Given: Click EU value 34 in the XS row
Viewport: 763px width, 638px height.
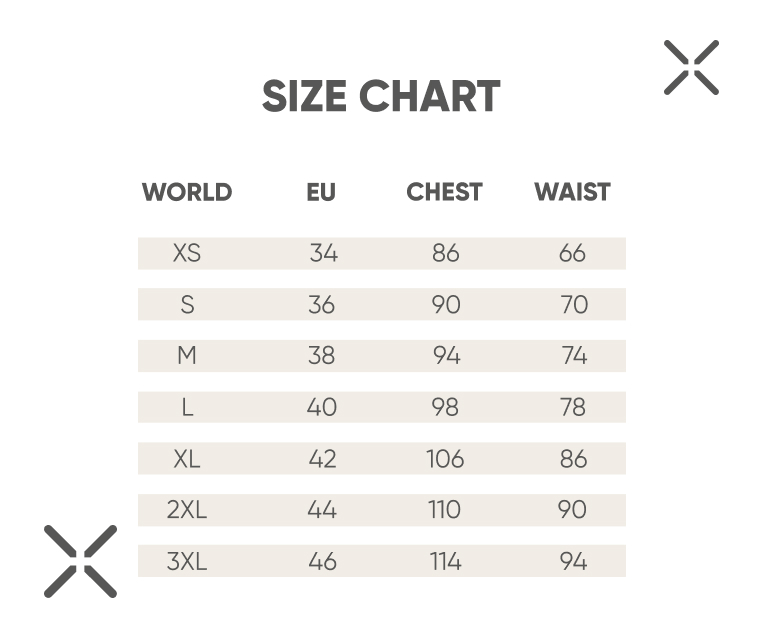Looking at the screenshot, I should (x=324, y=253).
